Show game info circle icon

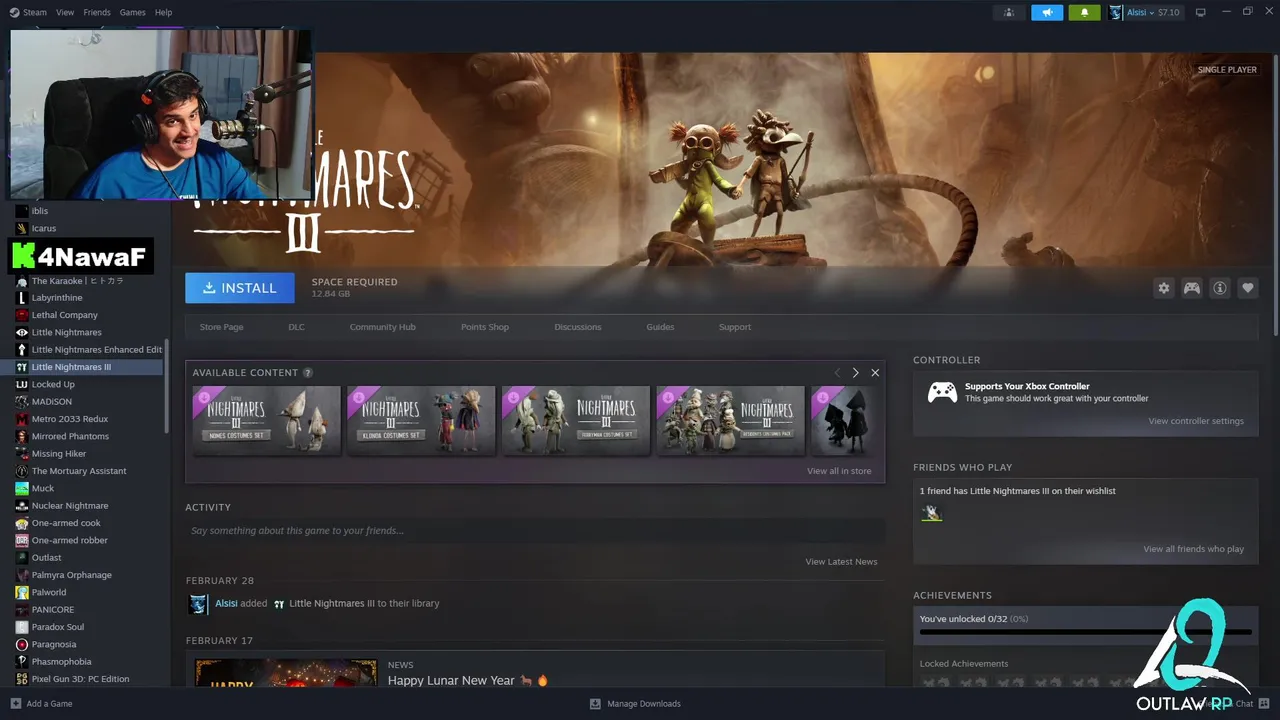click(x=1220, y=288)
